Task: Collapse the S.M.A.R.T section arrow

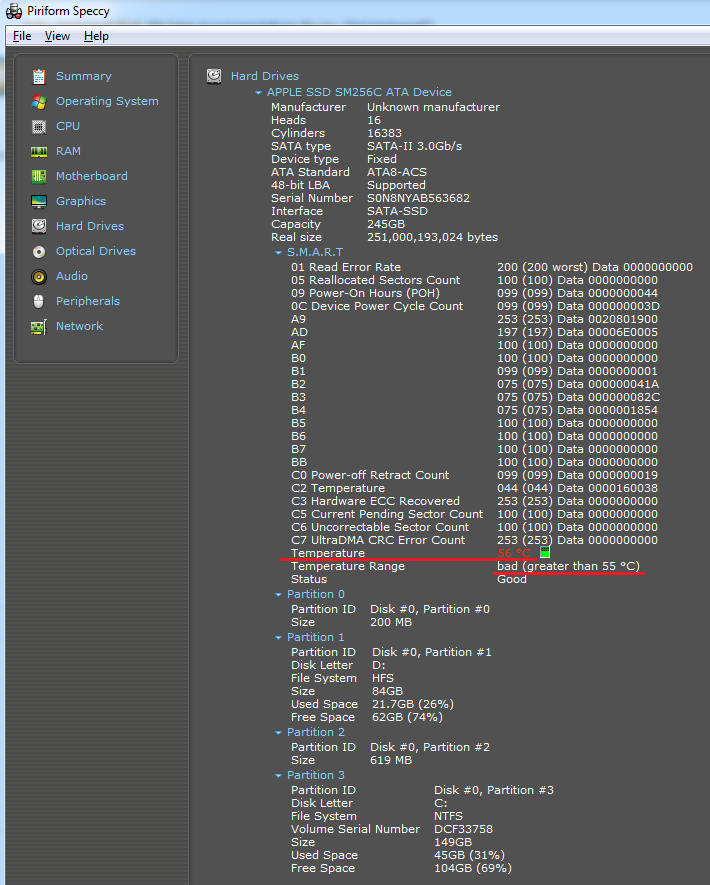Action: (278, 253)
